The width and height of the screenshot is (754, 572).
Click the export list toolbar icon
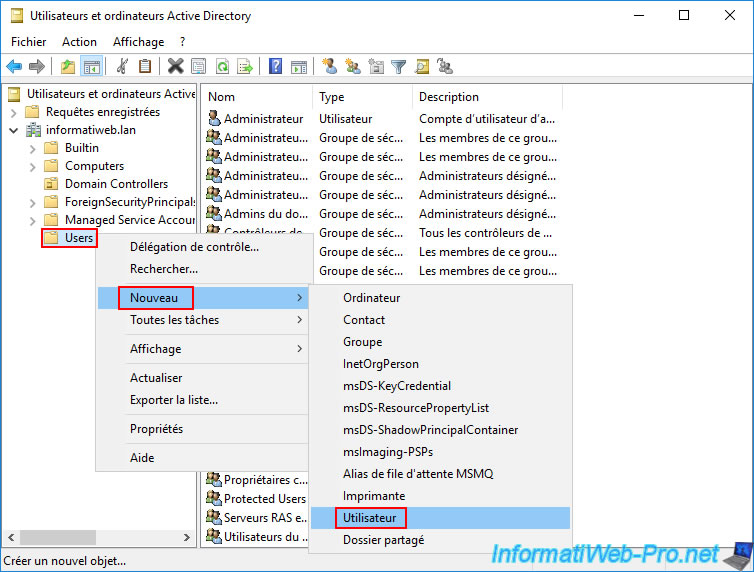pos(245,67)
